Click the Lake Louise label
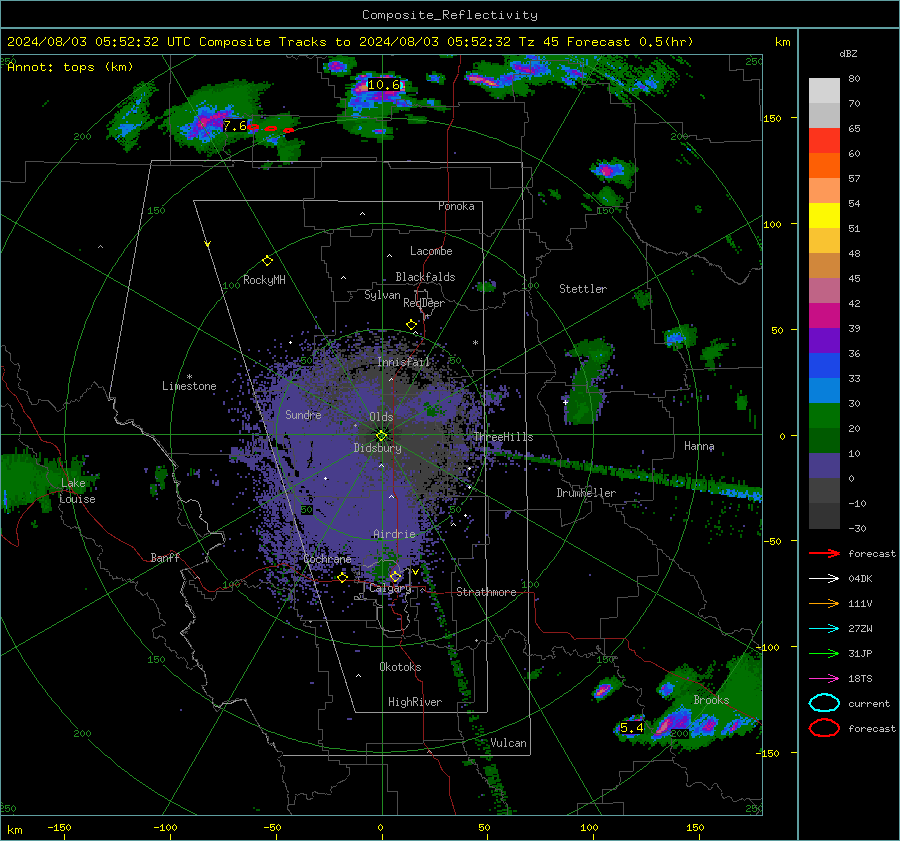 77,491
